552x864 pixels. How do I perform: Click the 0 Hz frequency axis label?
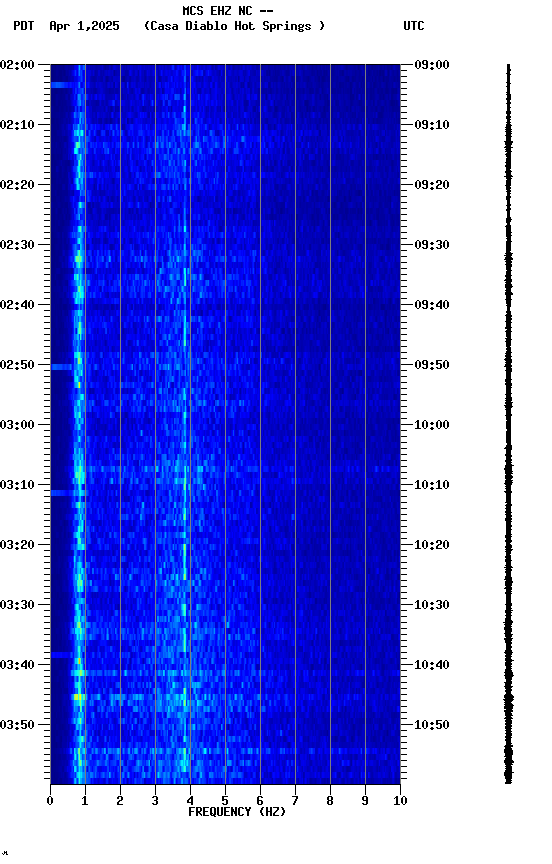coord(50,801)
